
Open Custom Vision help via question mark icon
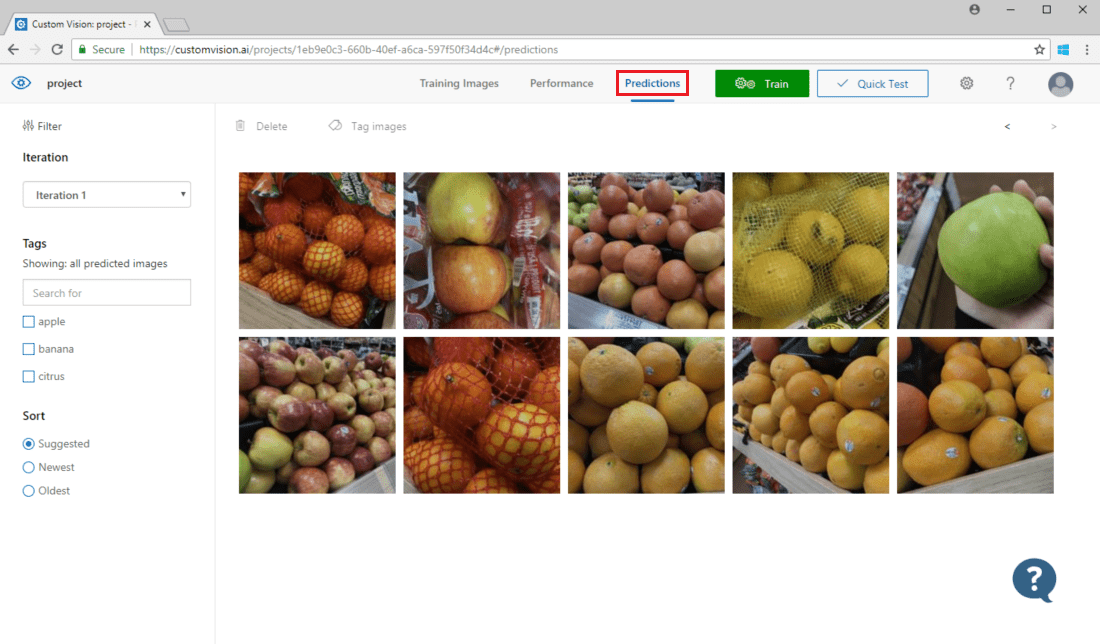1010,83
